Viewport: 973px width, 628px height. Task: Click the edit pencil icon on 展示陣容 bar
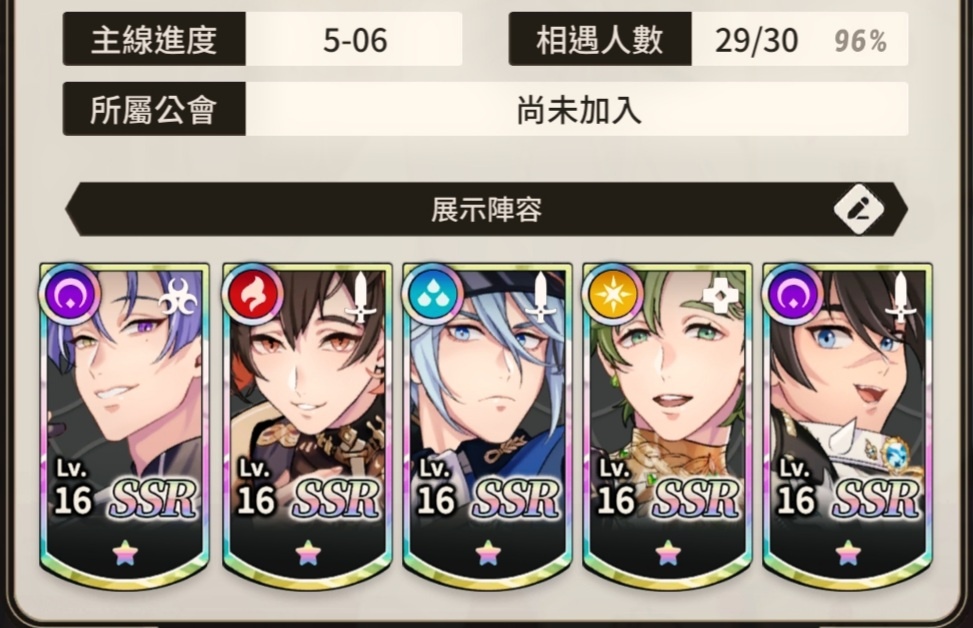[x=859, y=209]
